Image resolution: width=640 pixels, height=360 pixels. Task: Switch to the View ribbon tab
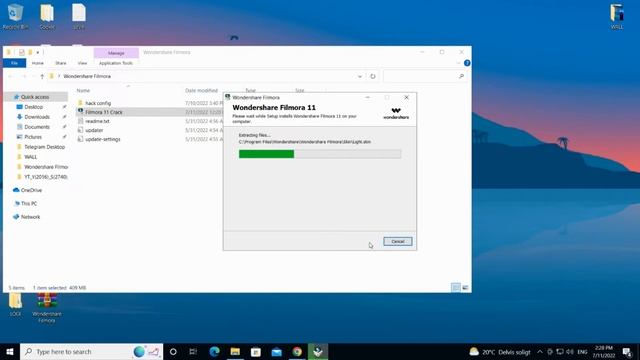[82, 63]
